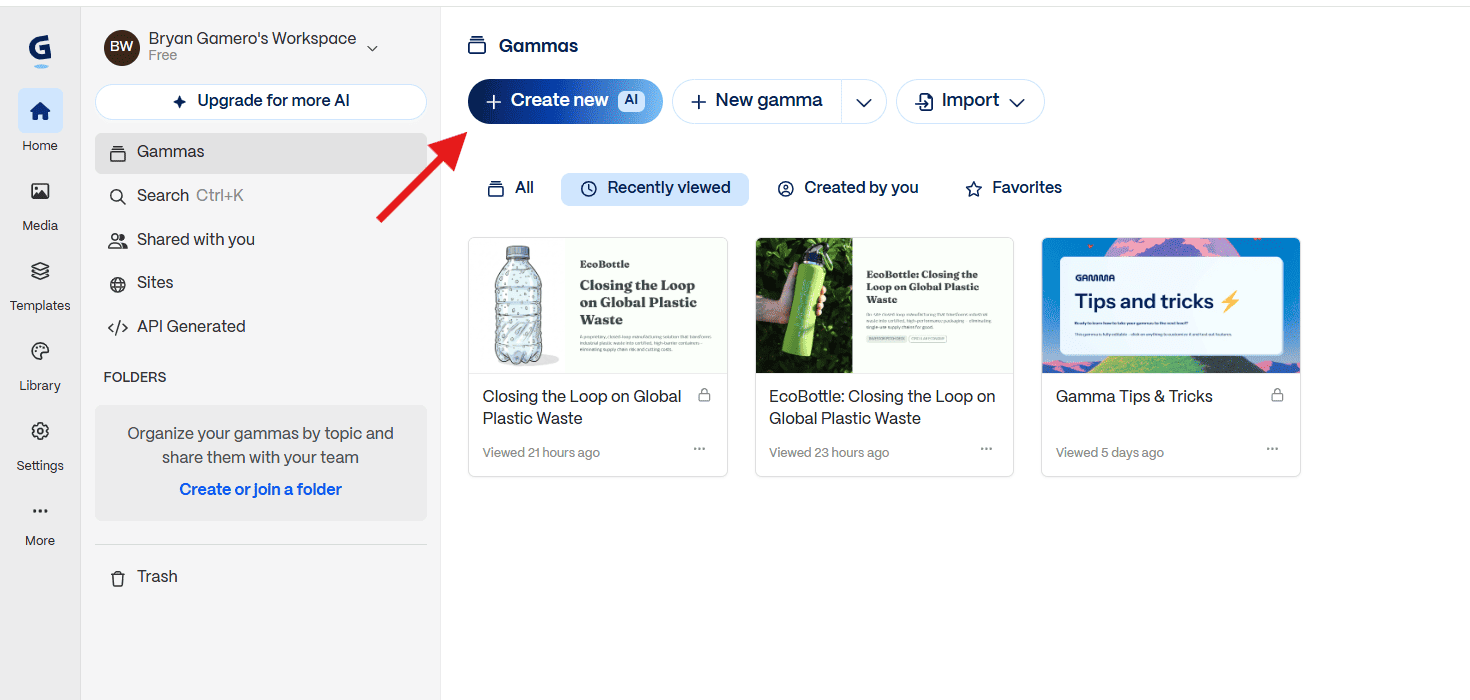Open the More ellipsis icon
This screenshot has height=700, width=1470.
coord(40,511)
